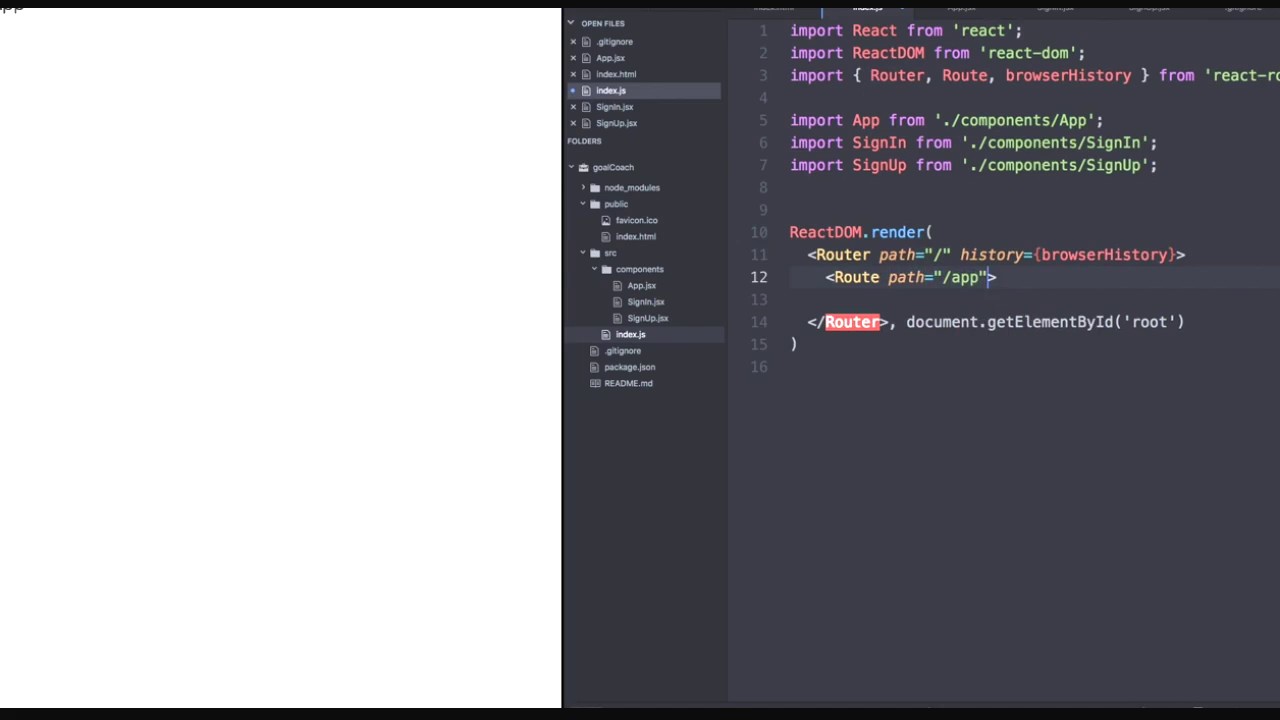Open SignIn.jsx from the components folder

646,302
